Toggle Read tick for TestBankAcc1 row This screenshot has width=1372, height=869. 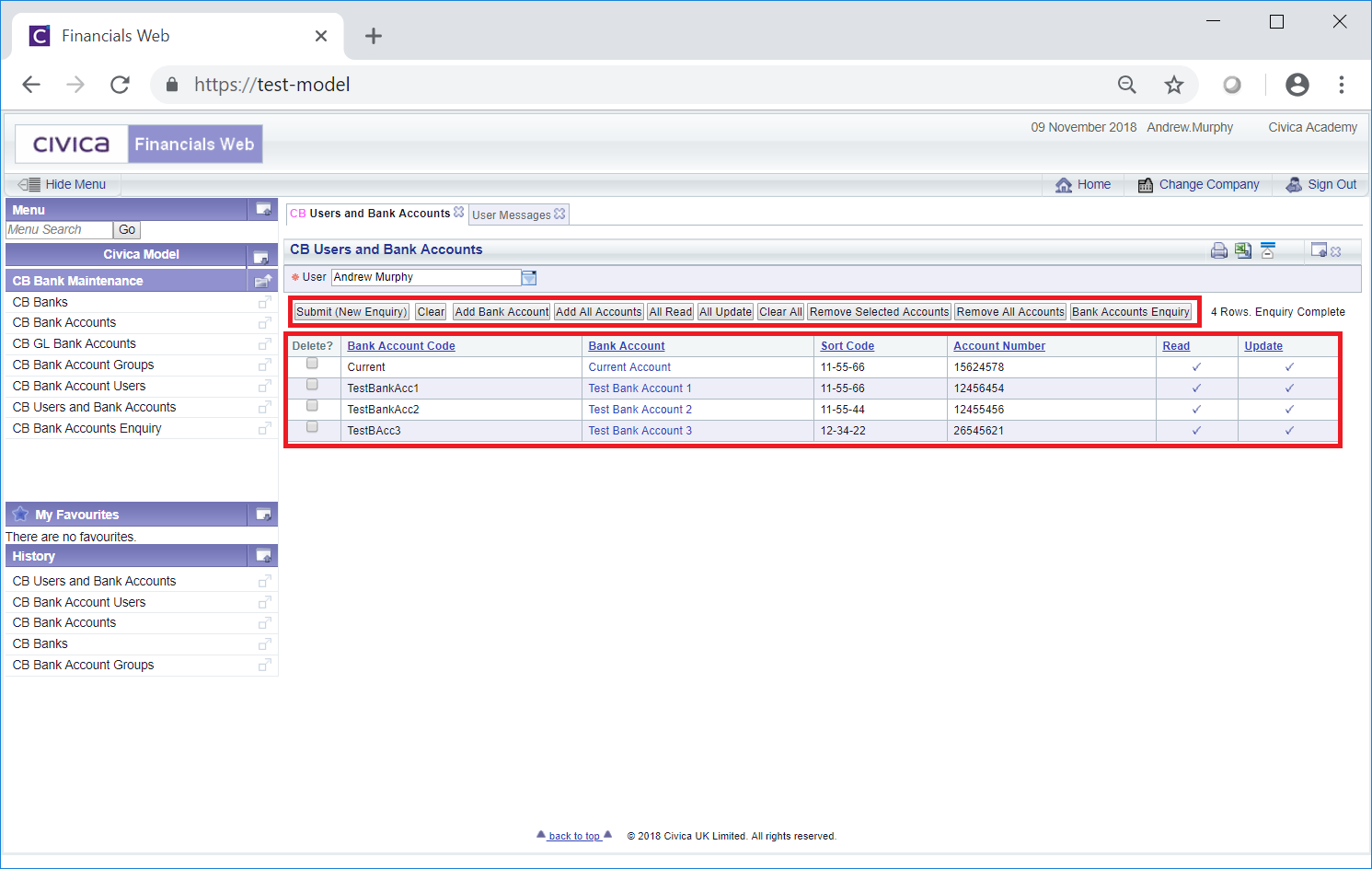(1197, 388)
